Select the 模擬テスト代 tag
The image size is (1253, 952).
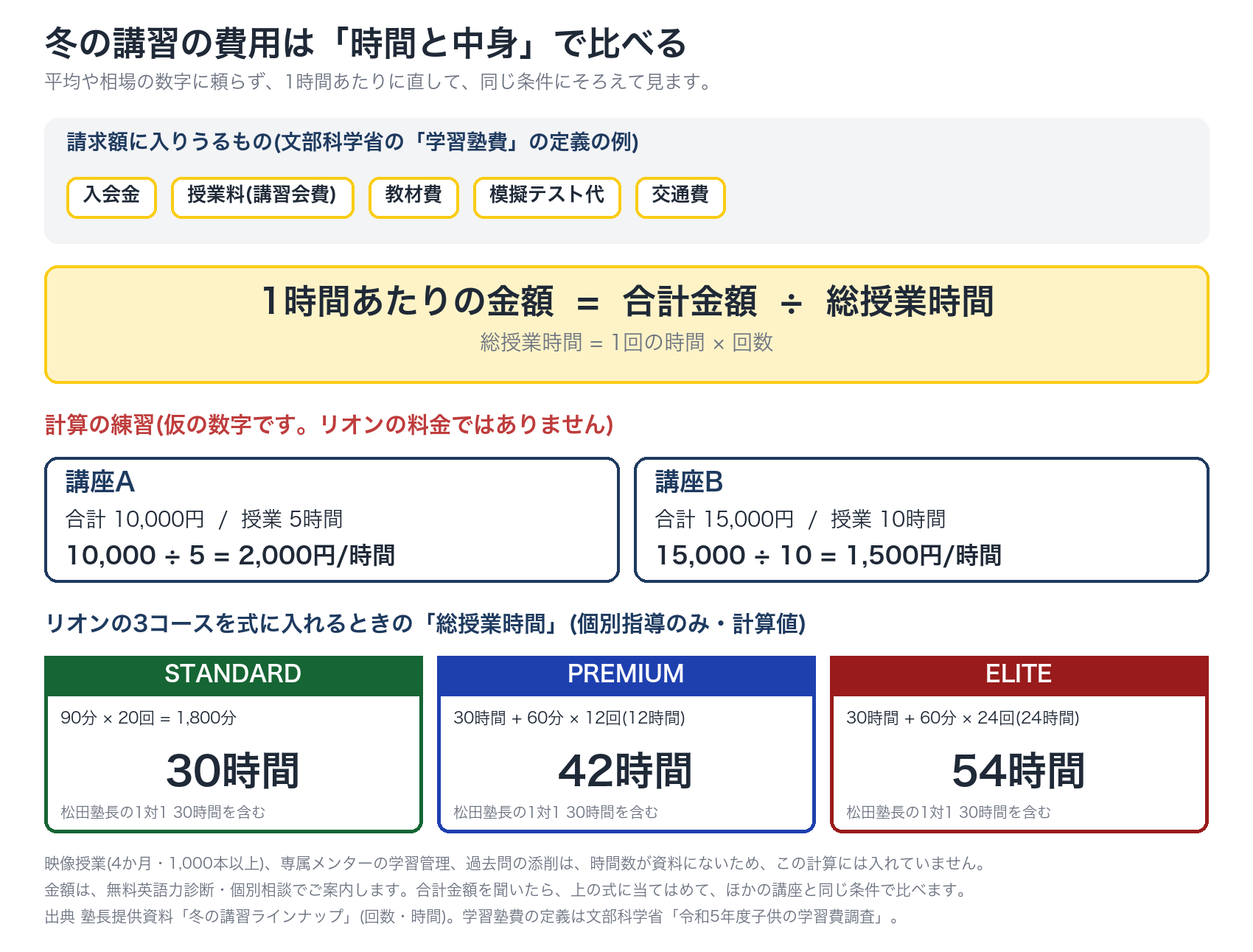pyautogui.click(x=547, y=197)
